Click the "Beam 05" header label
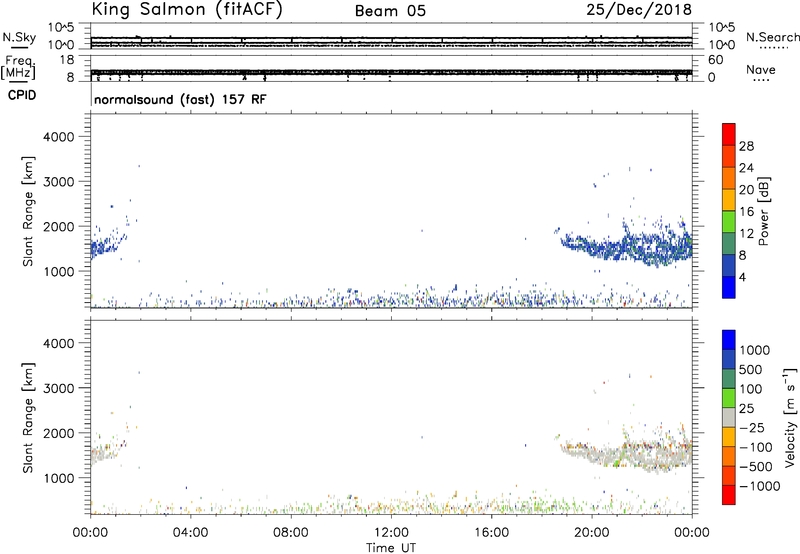The width and height of the screenshot is (800, 554). coord(390,11)
